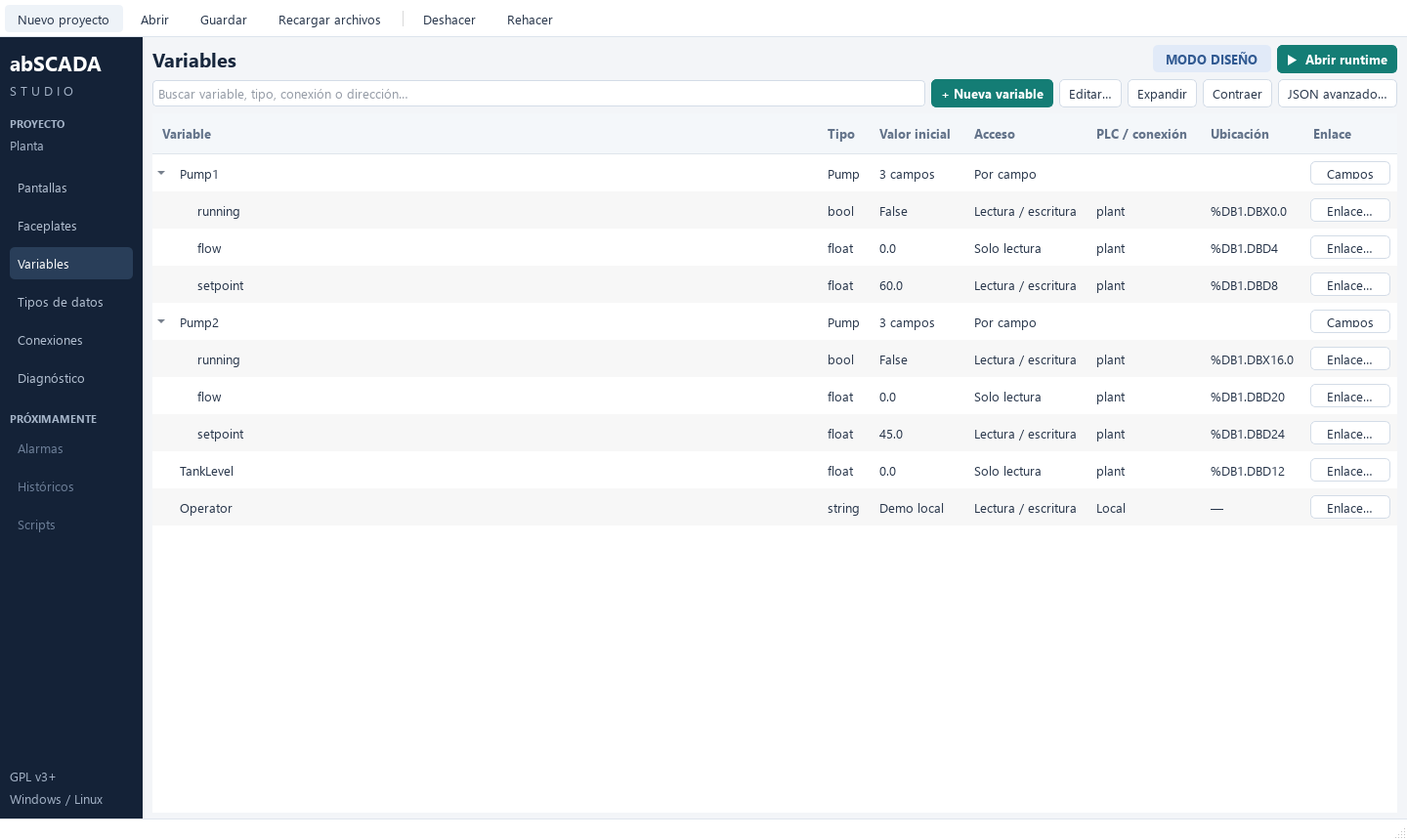Image resolution: width=1407 pixels, height=840 pixels.
Task: Select the Pump2 variable name
Action: (199, 322)
